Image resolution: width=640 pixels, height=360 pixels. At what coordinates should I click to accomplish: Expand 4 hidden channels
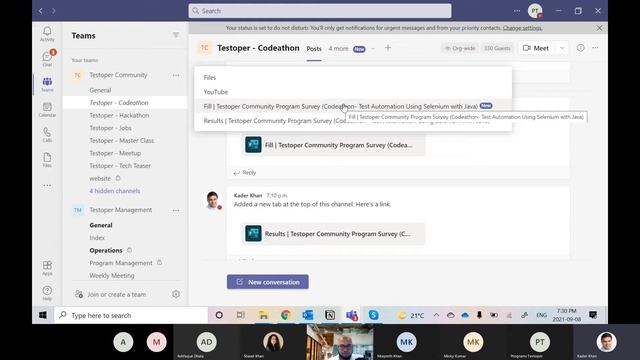[x=115, y=191]
